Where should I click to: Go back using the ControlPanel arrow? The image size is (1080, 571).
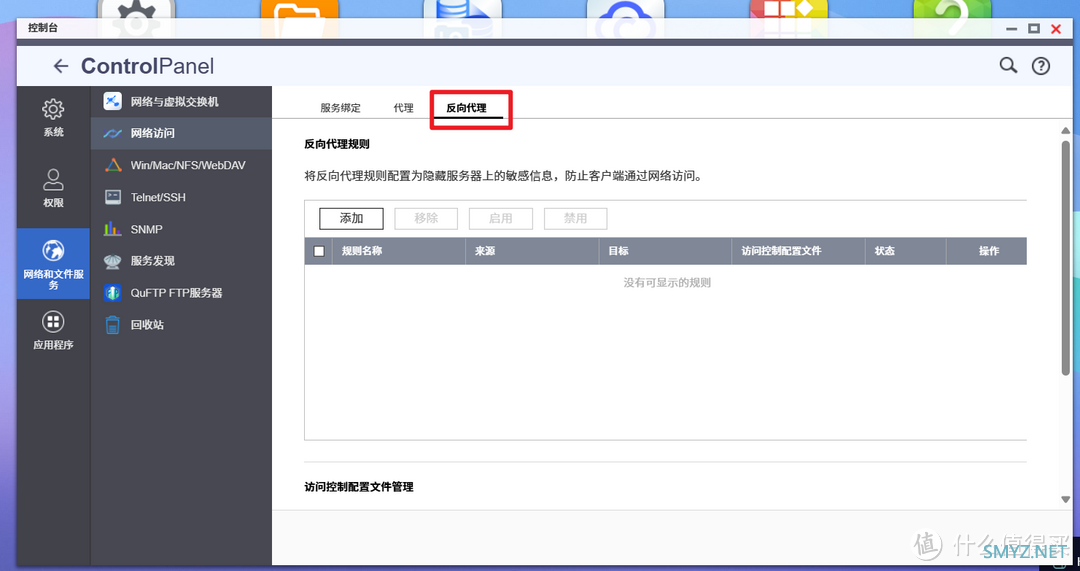click(61, 66)
